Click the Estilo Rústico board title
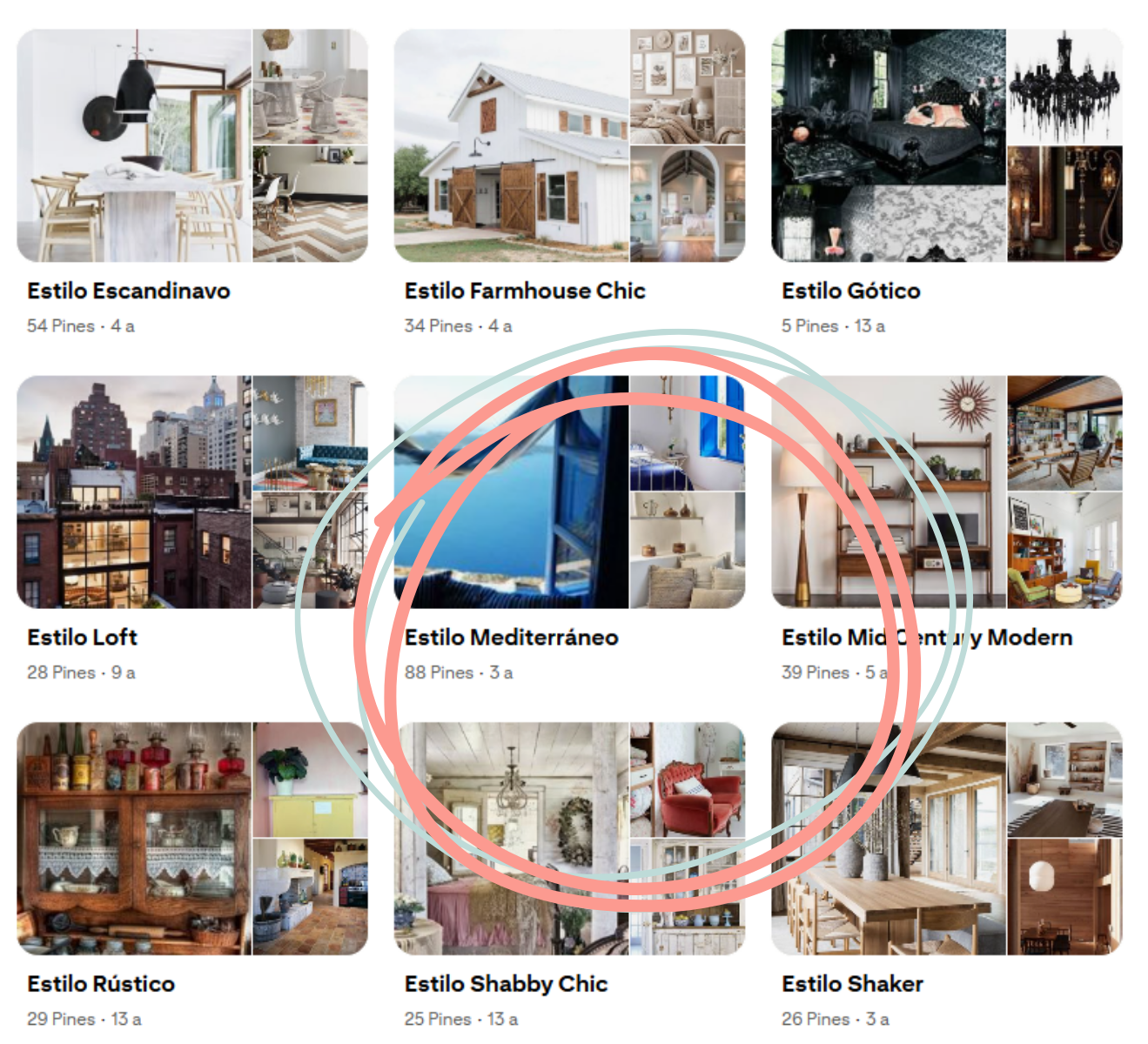Image resolution: width=1148 pixels, height=1044 pixels. click(101, 984)
